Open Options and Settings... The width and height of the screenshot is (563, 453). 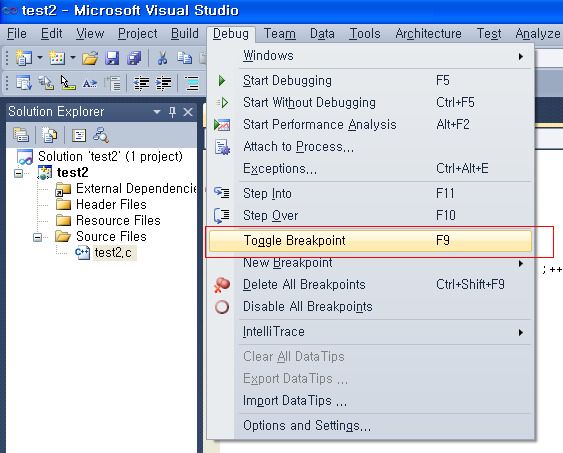click(370, 426)
